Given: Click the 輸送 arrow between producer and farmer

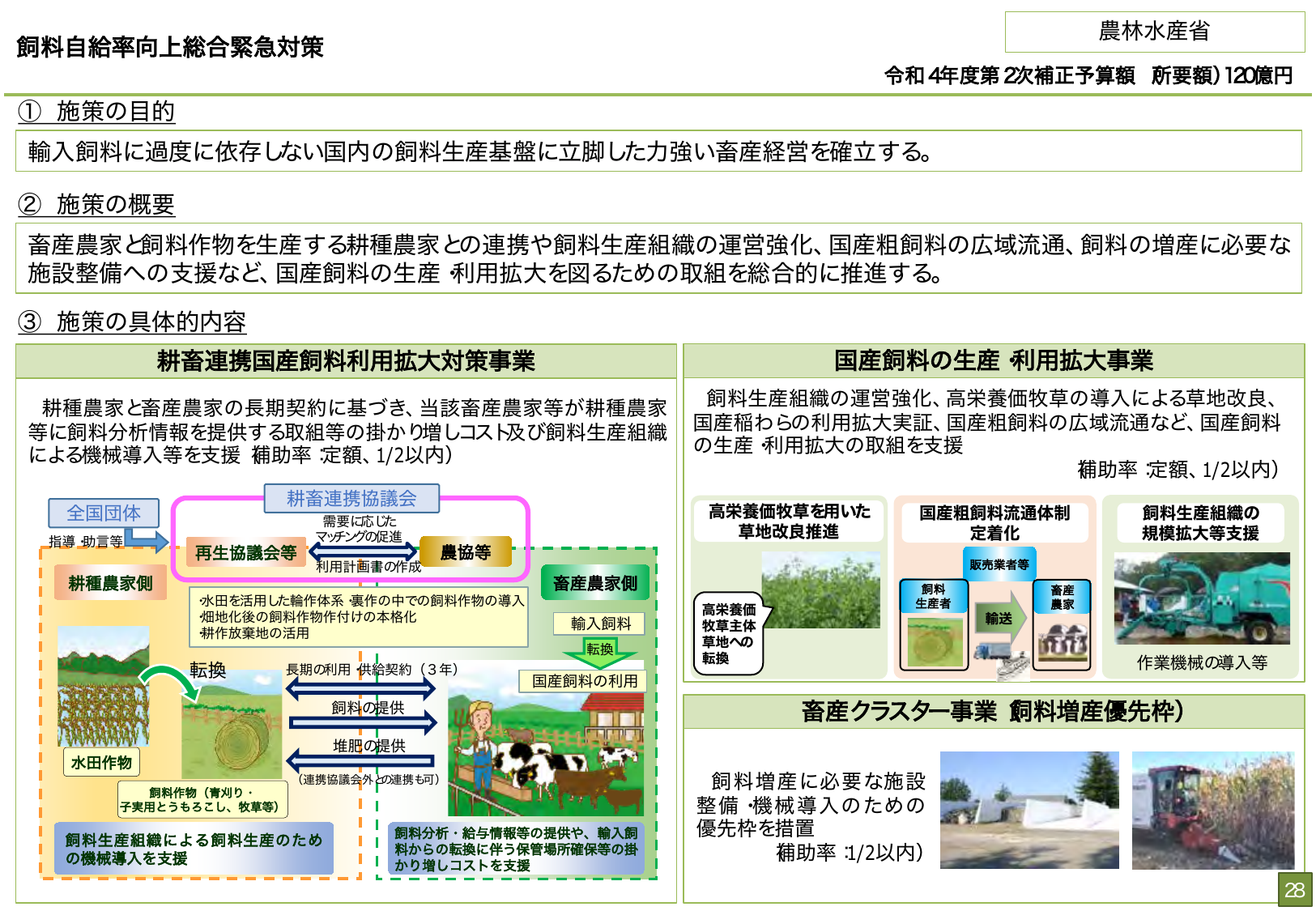Looking at the screenshot, I should pos(1001,619).
